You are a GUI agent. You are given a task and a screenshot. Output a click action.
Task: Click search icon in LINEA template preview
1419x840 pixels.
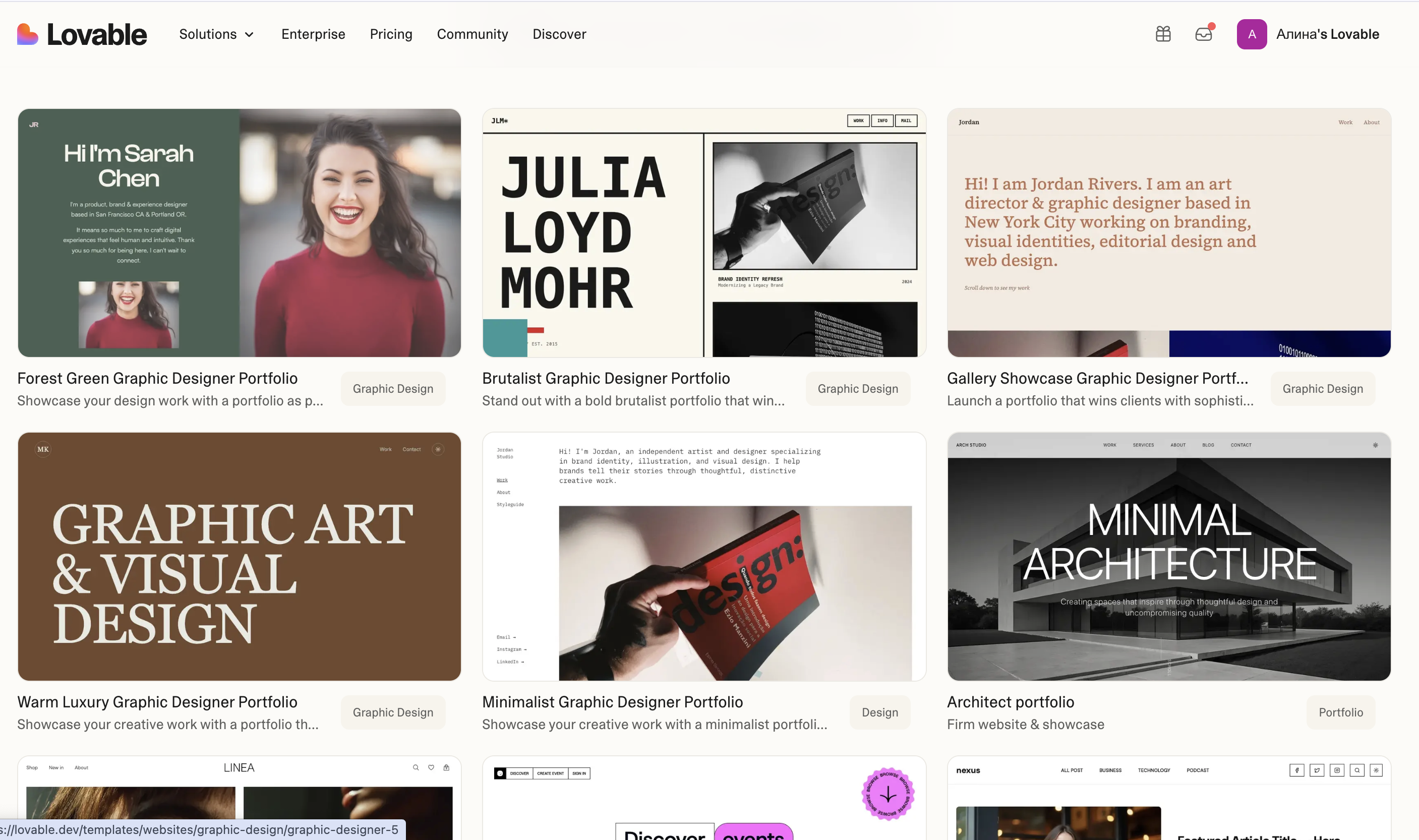click(x=416, y=767)
